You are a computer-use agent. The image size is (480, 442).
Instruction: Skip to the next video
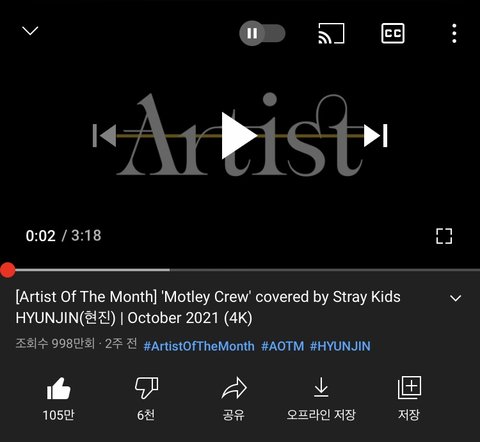376,135
